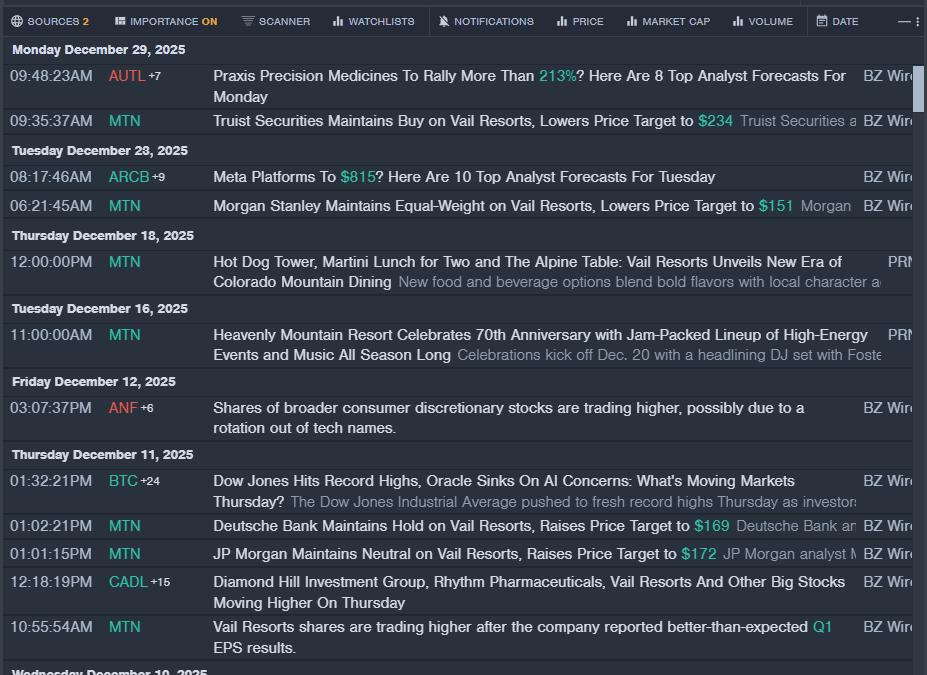This screenshot has height=675, width=927.
Task: Expand the AUTL +7 ticker list
Action: pos(155,76)
